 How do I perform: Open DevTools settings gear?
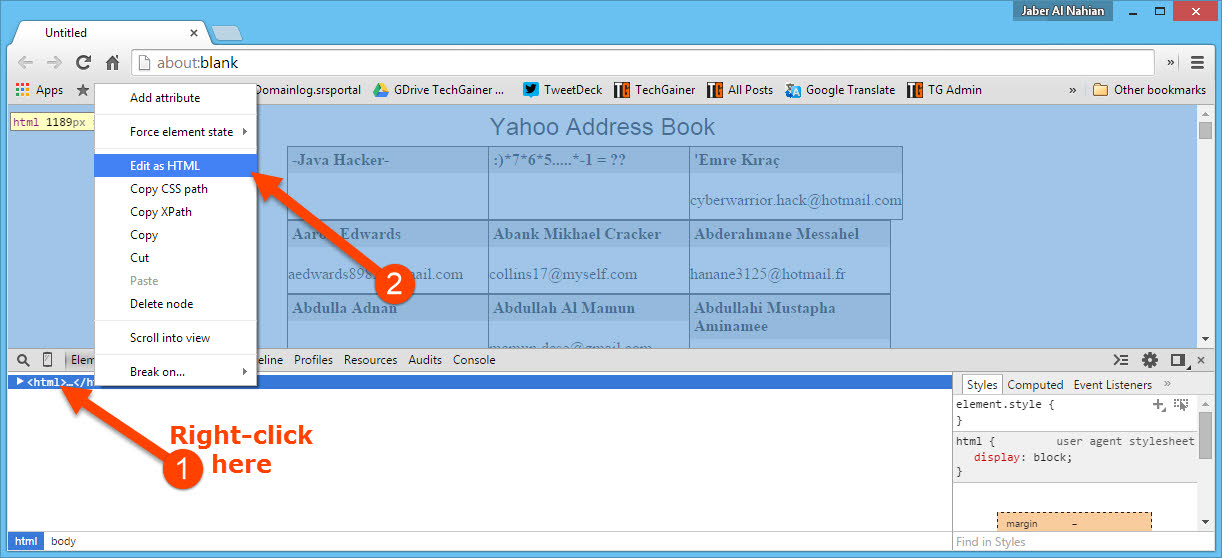[x=1150, y=360]
